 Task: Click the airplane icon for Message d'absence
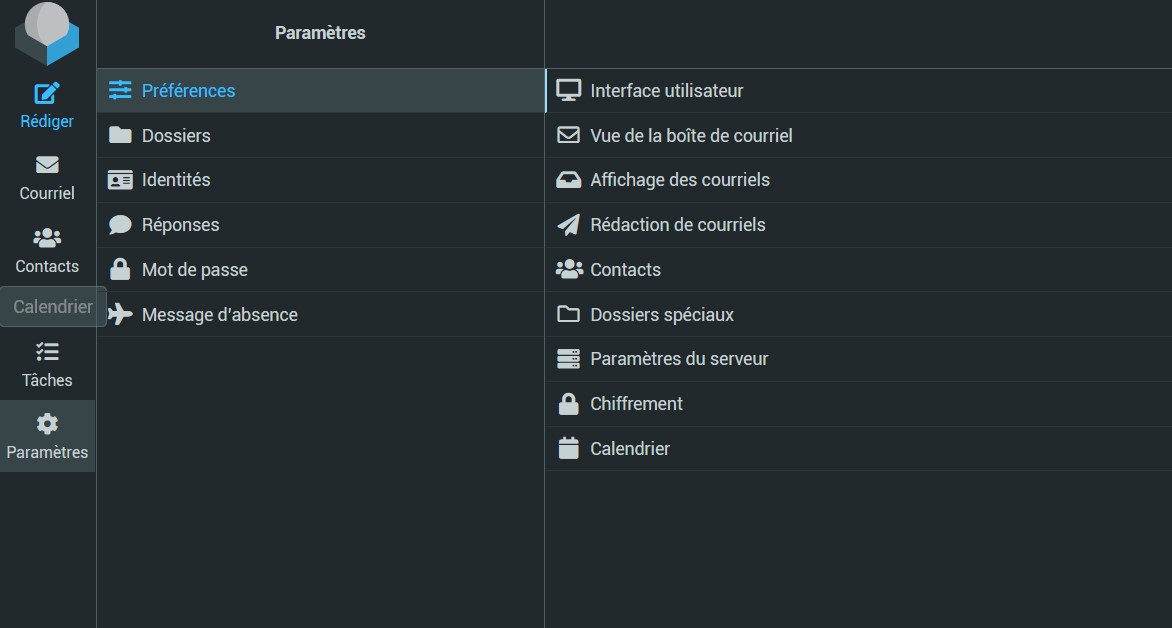(120, 314)
